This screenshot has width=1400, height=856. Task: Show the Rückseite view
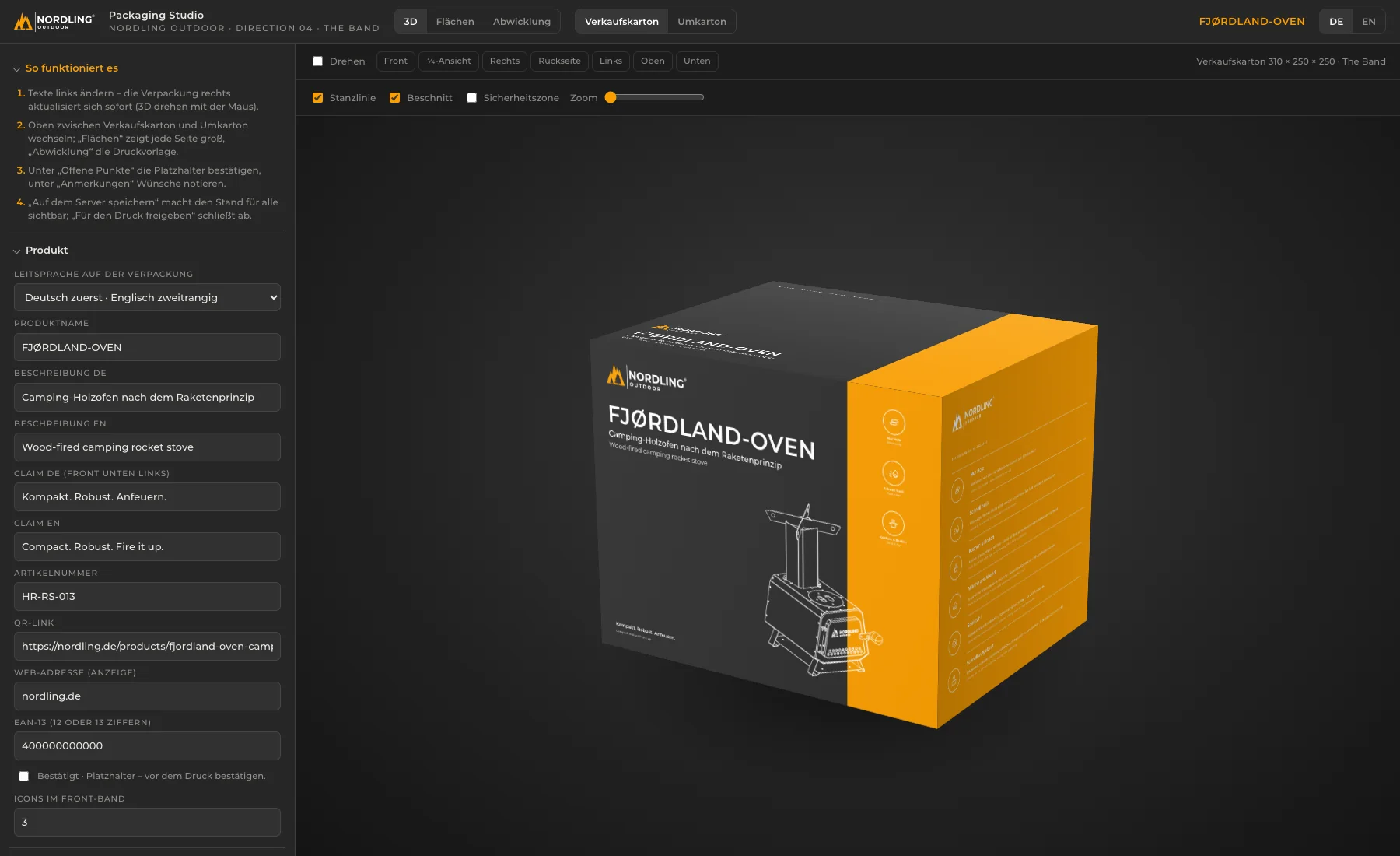(x=559, y=61)
